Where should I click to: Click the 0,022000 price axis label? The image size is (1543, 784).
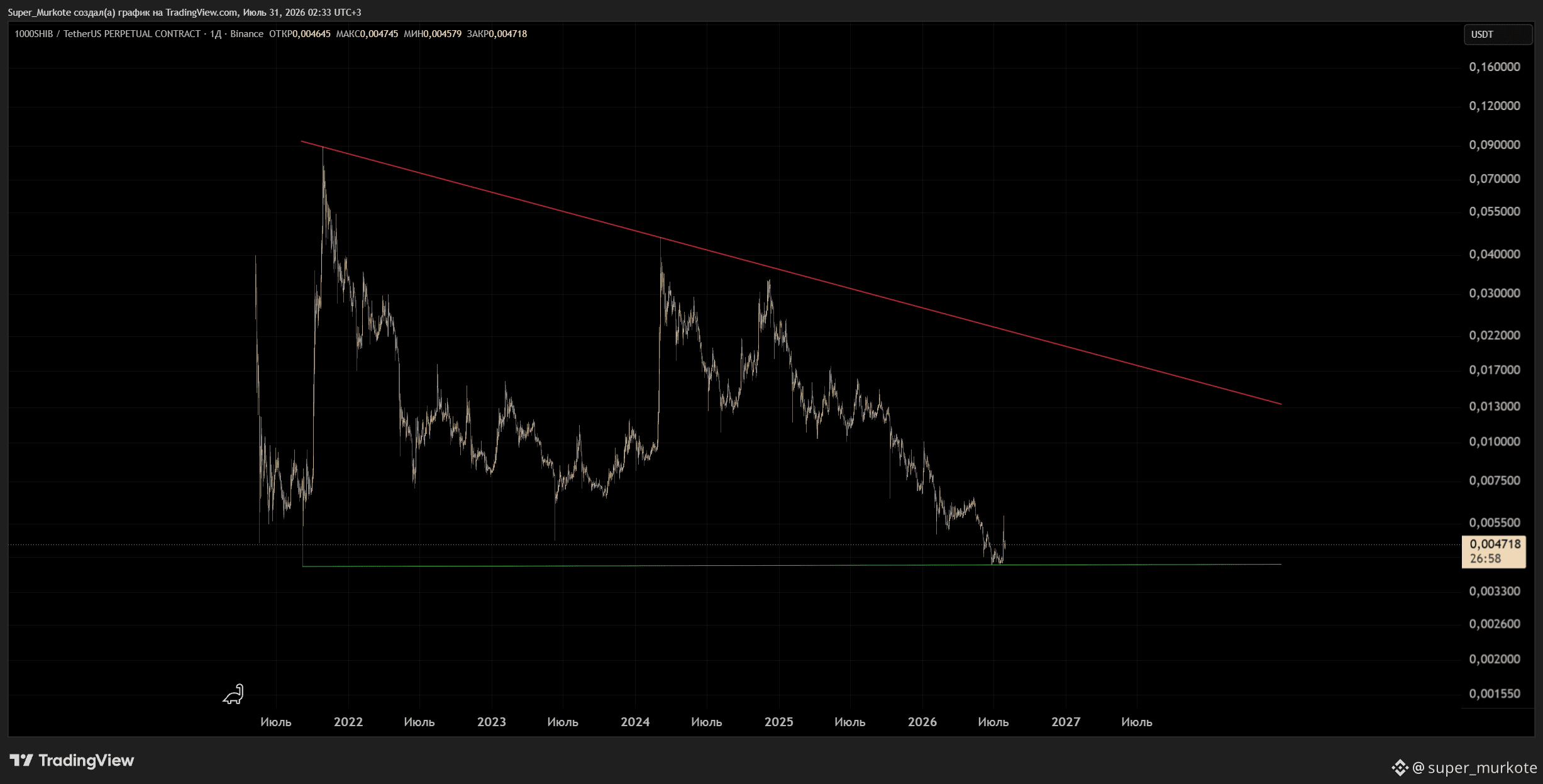pyautogui.click(x=1495, y=336)
